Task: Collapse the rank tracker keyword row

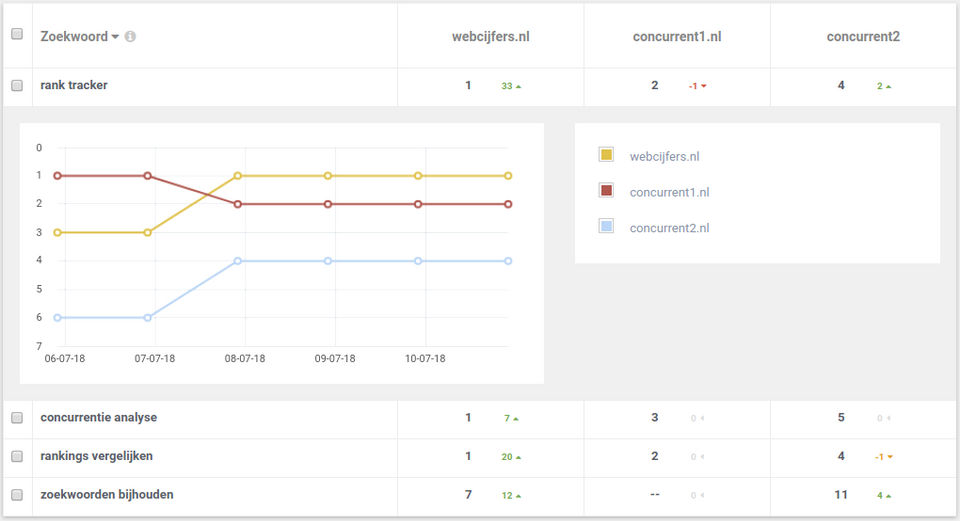Action: (x=73, y=85)
